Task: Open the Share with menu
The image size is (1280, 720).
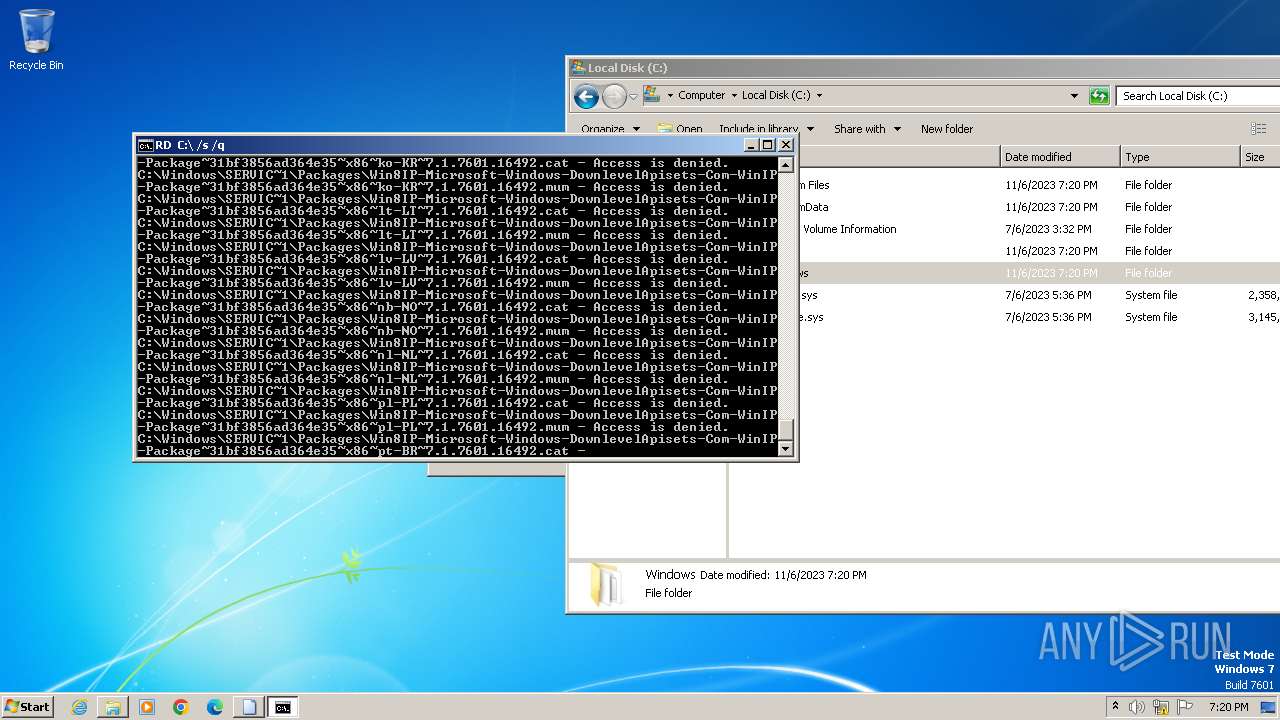Action: pyautogui.click(x=867, y=129)
